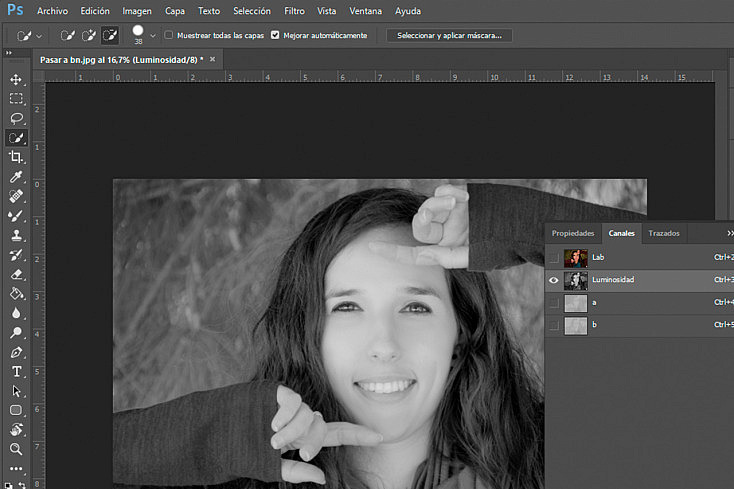The image size is (734, 489).
Task: Select the Blur tool
Action: [16, 313]
